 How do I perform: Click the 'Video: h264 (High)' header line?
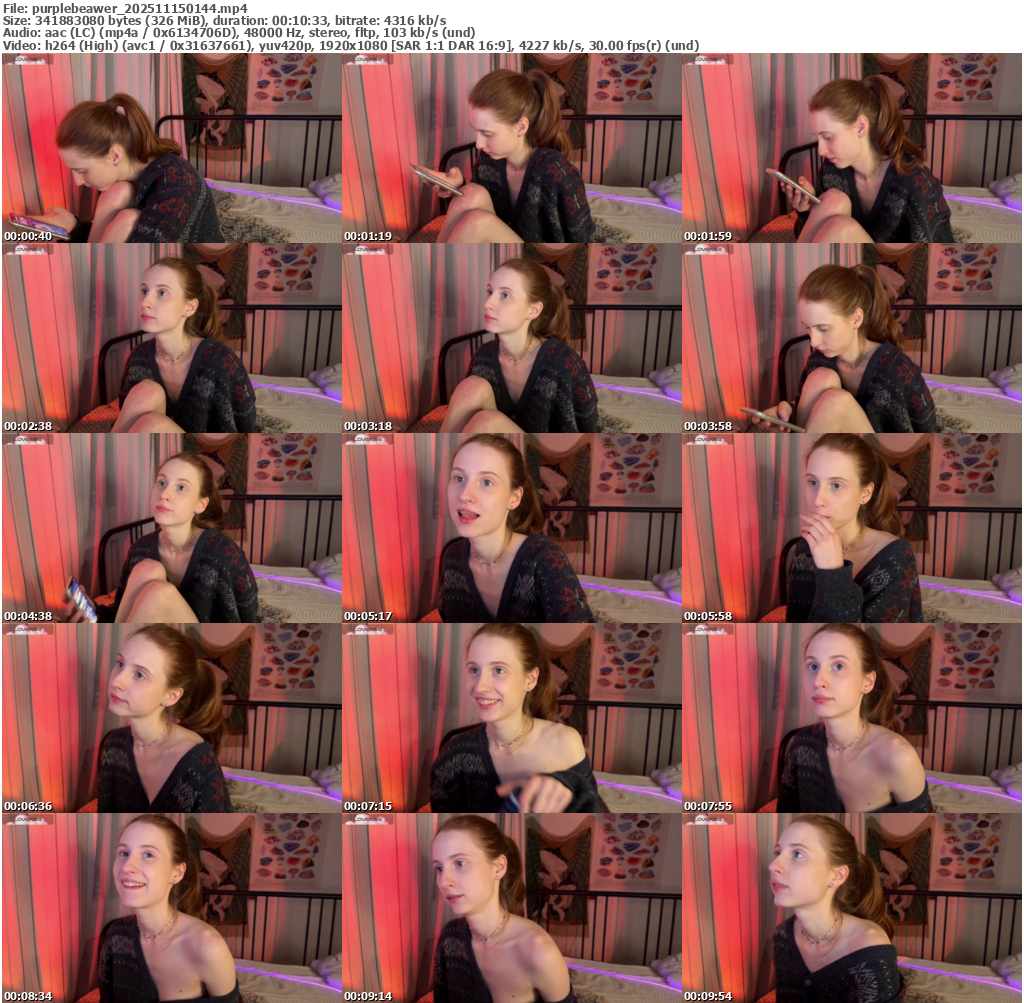351,46
